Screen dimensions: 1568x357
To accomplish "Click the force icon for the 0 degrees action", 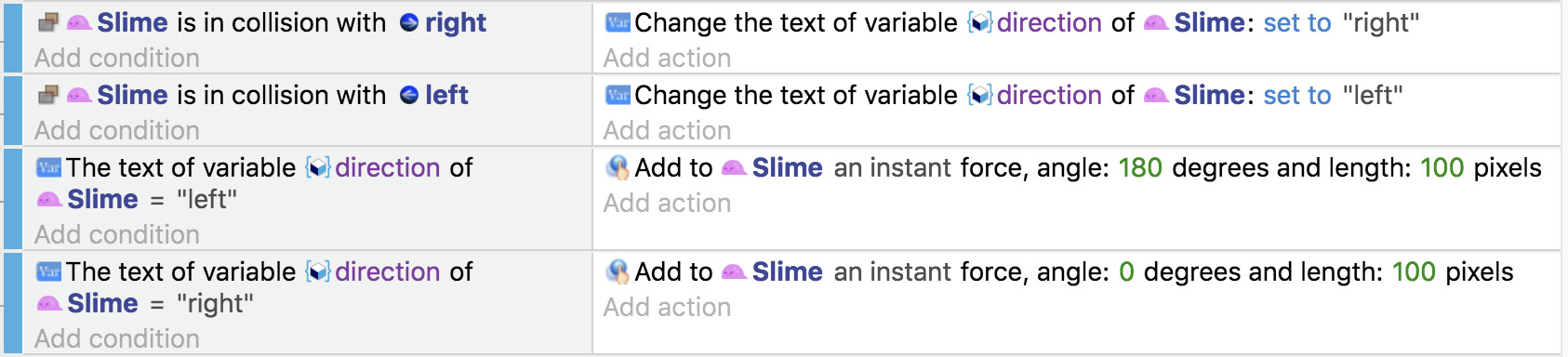I will [x=618, y=271].
